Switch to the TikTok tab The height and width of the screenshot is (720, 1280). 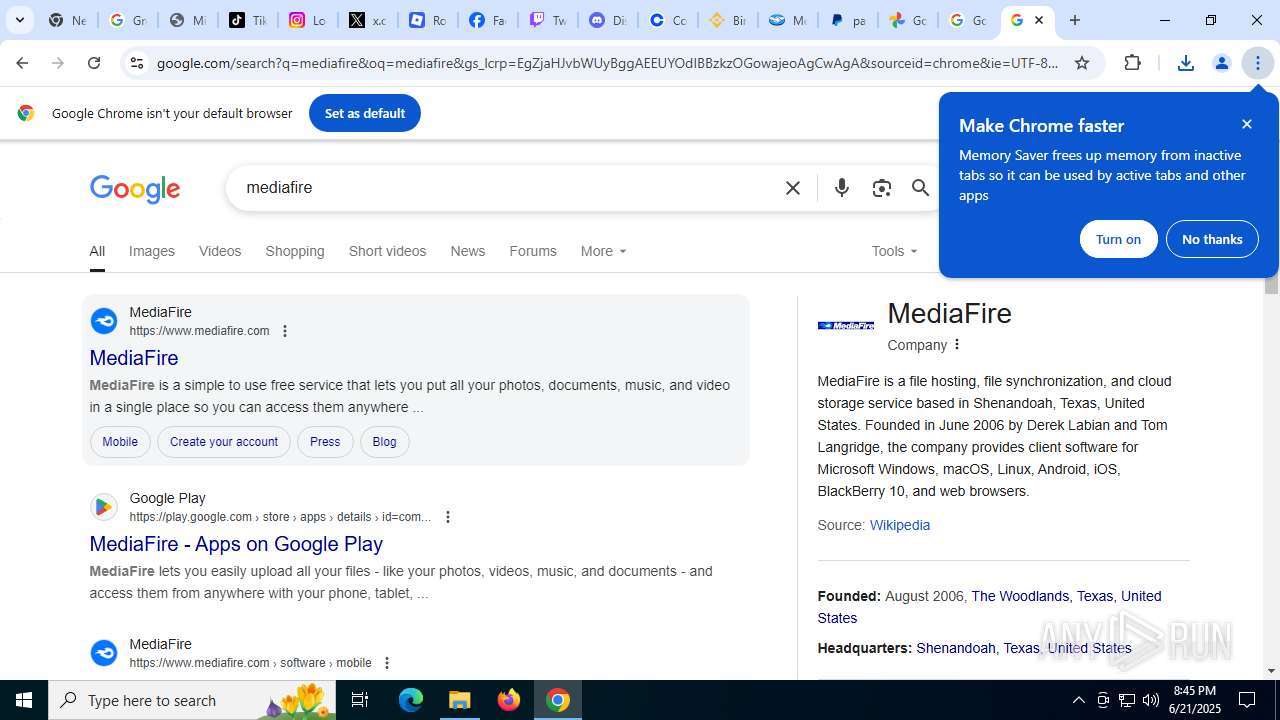point(248,20)
